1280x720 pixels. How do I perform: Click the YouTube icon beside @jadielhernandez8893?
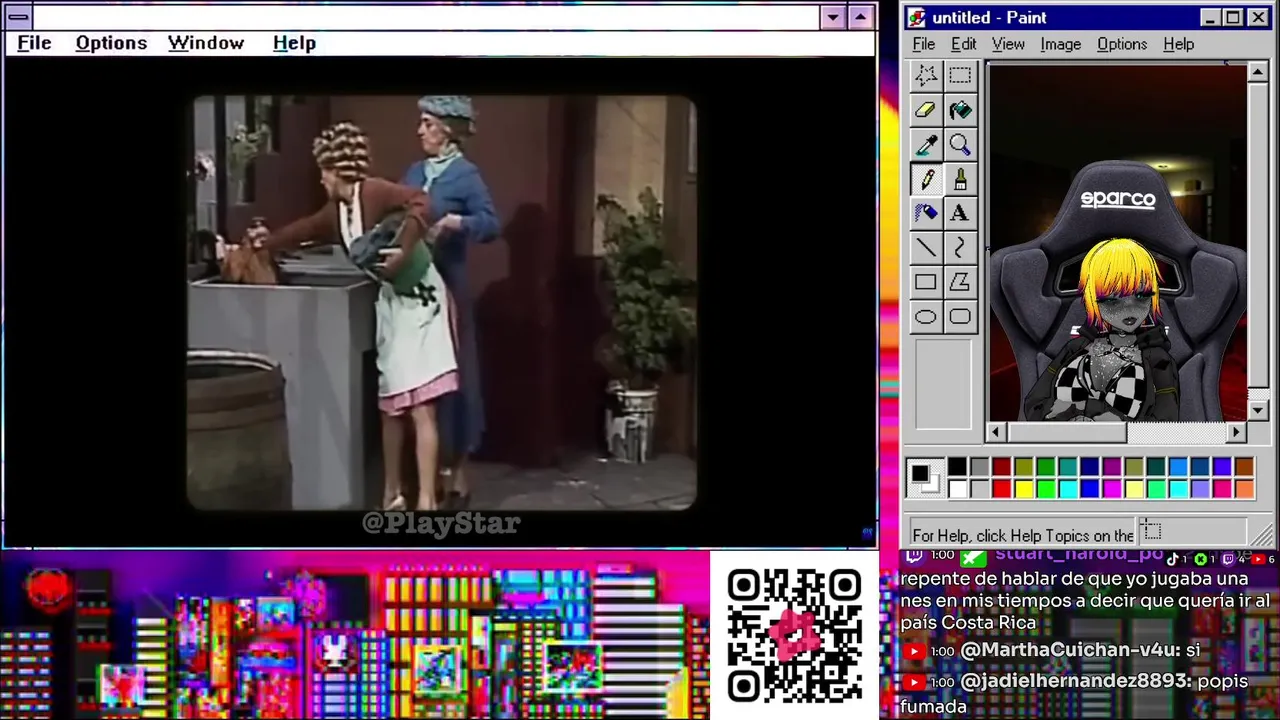point(914,682)
